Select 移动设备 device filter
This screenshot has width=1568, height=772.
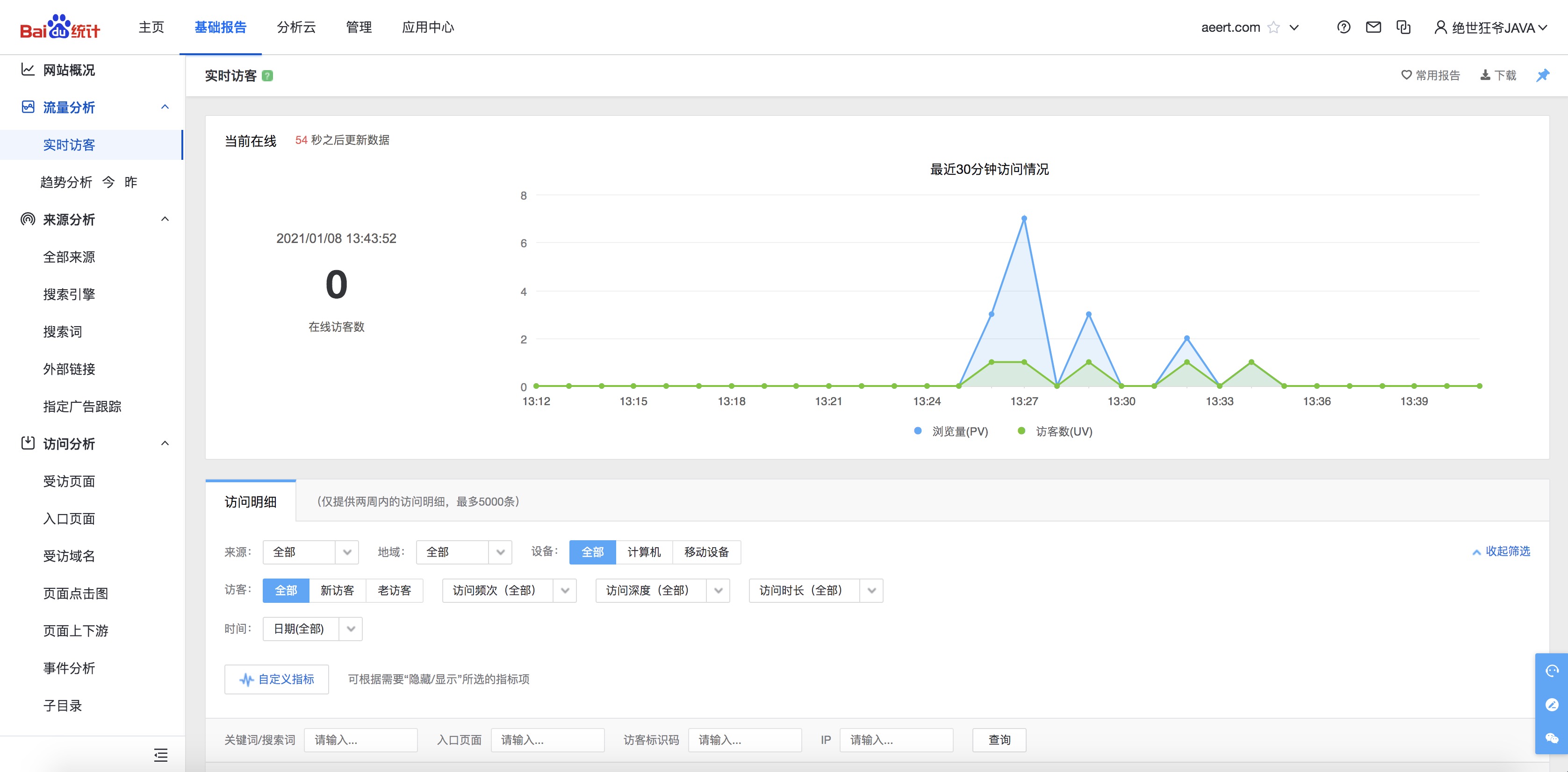click(x=706, y=552)
